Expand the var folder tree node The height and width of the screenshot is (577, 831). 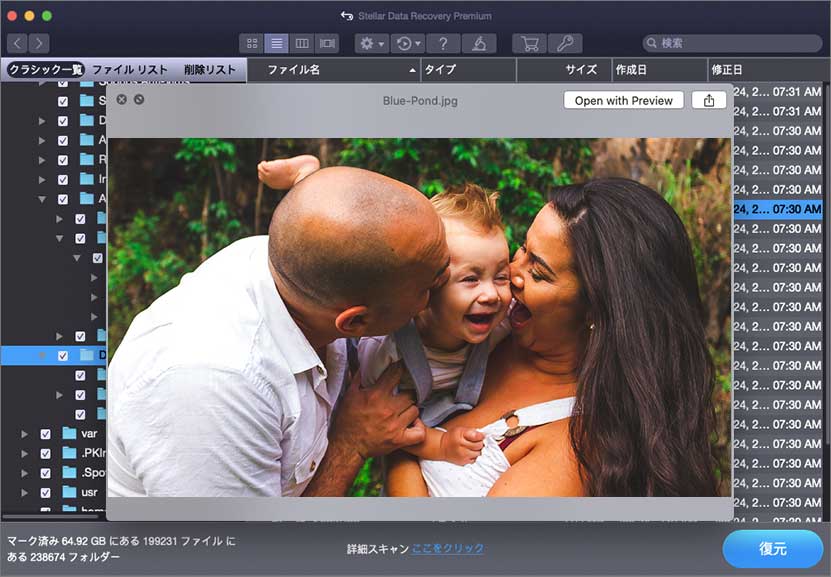click(x=25, y=434)
